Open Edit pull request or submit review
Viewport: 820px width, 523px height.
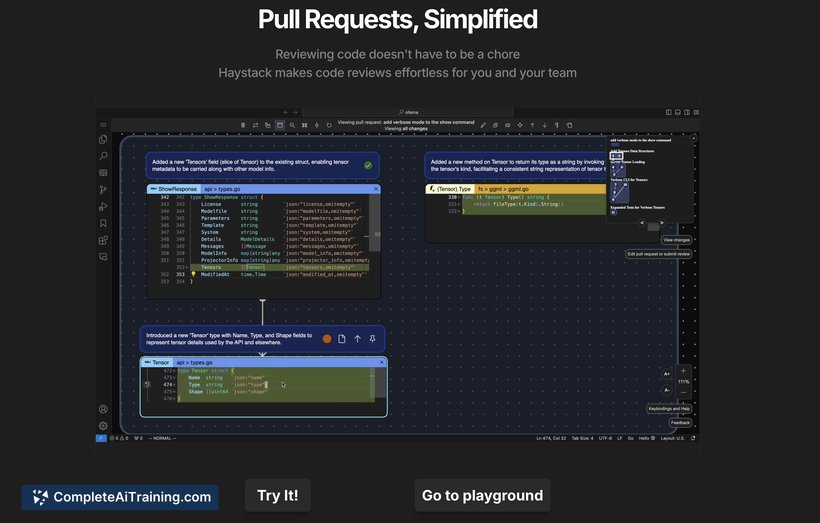658,254
